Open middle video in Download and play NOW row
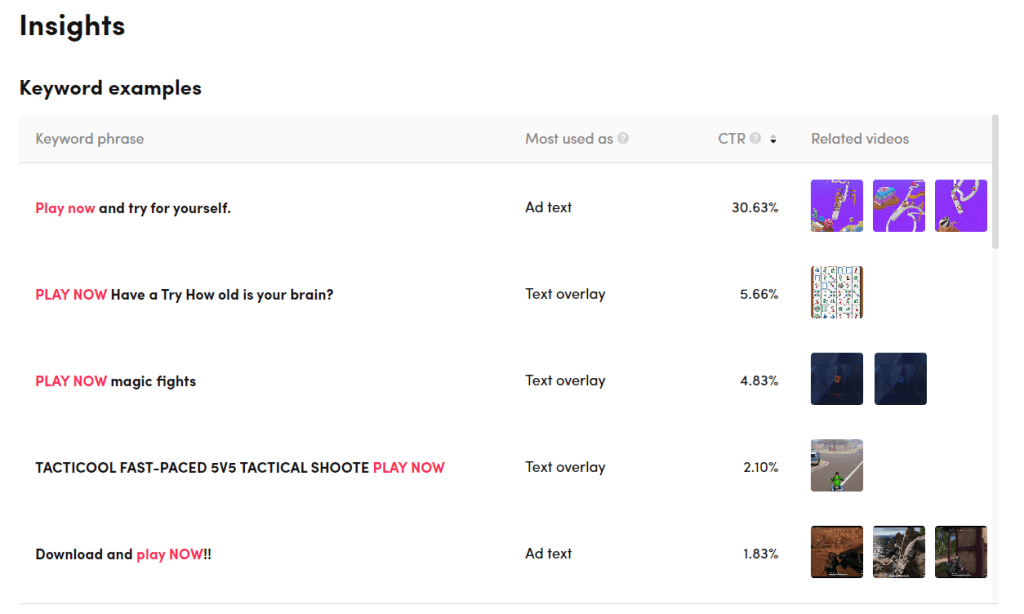The height and width of the screenshot is (614, 1024). (899, 552)
